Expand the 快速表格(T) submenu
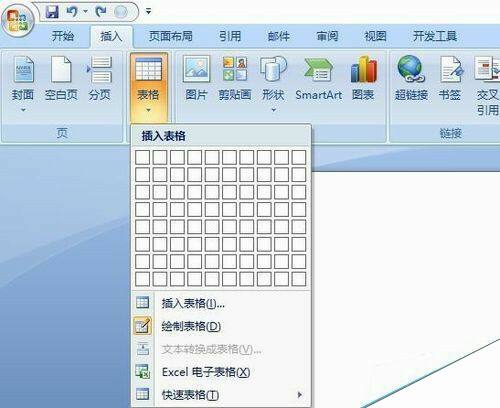Image resolution: width=500 pixels, height=408 pixels. pos(221,395)
